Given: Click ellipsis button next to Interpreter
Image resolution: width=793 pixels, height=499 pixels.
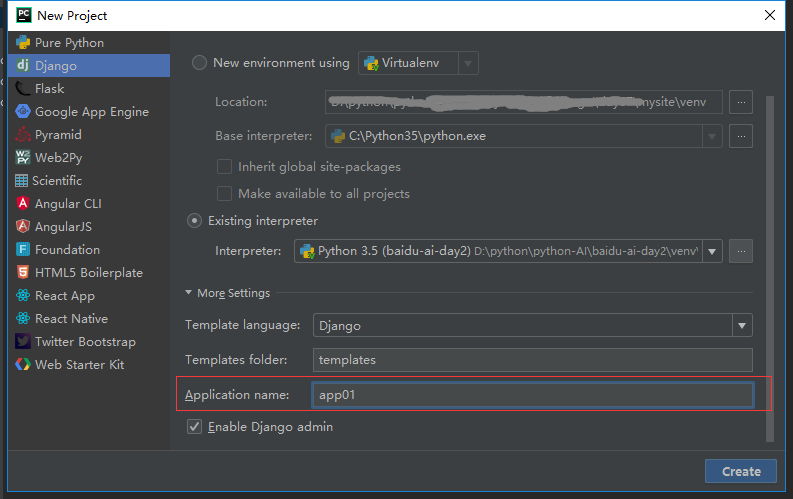Looking at the screenshot, I should click(x=741, y=251).
